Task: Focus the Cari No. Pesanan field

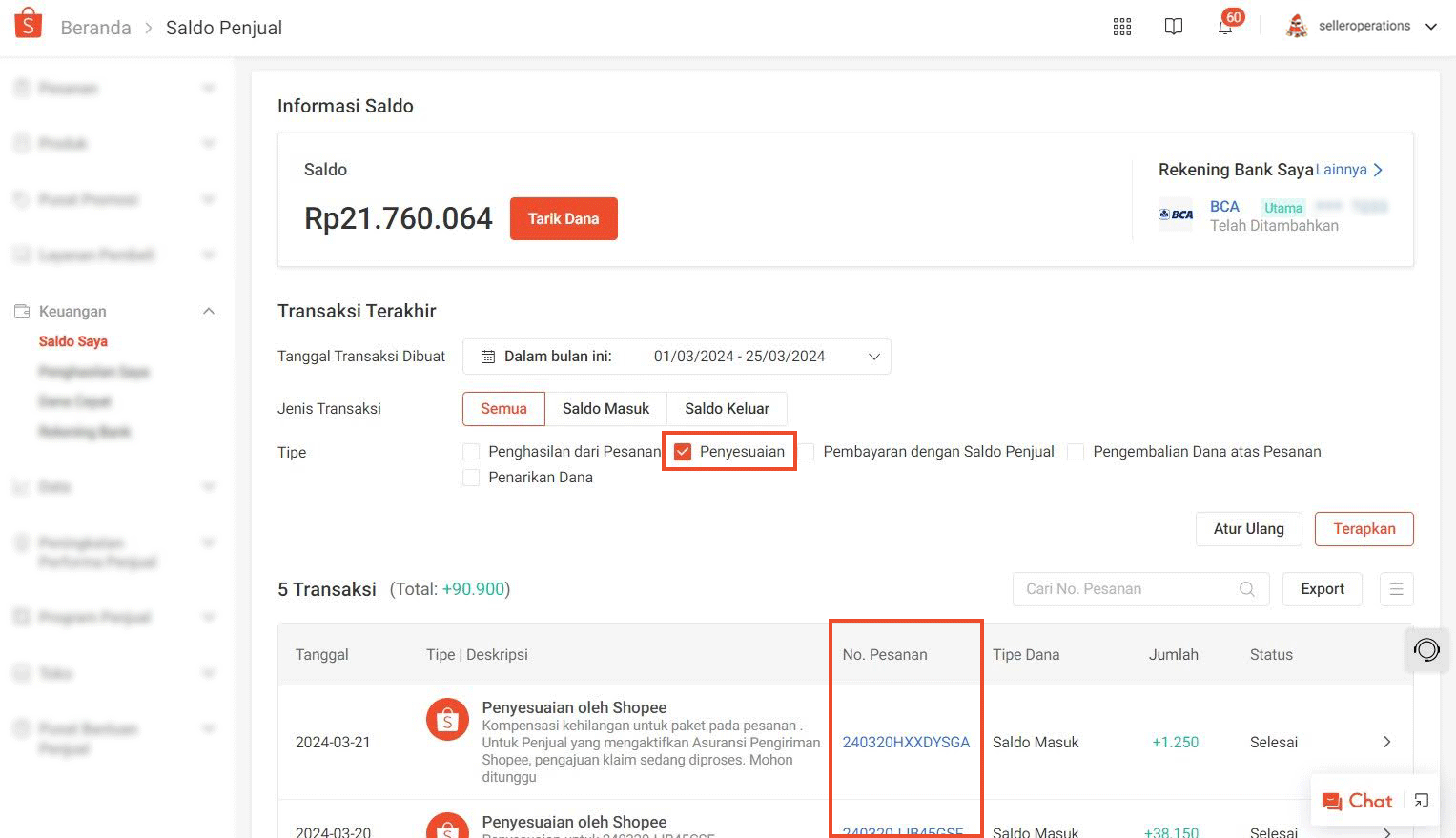Action: tap(1125, 589)
